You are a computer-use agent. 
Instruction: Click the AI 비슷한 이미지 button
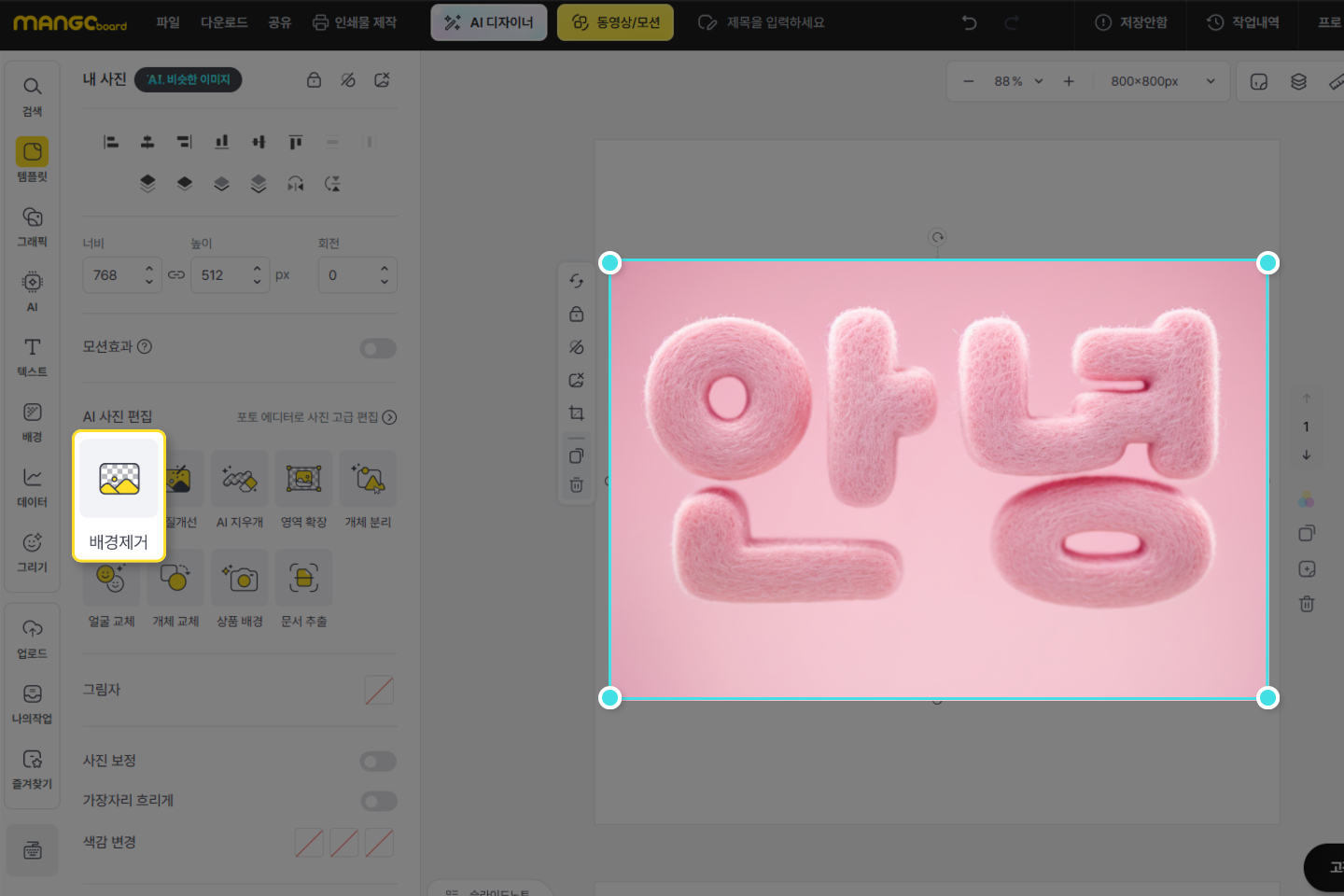(x=188, y=80)
